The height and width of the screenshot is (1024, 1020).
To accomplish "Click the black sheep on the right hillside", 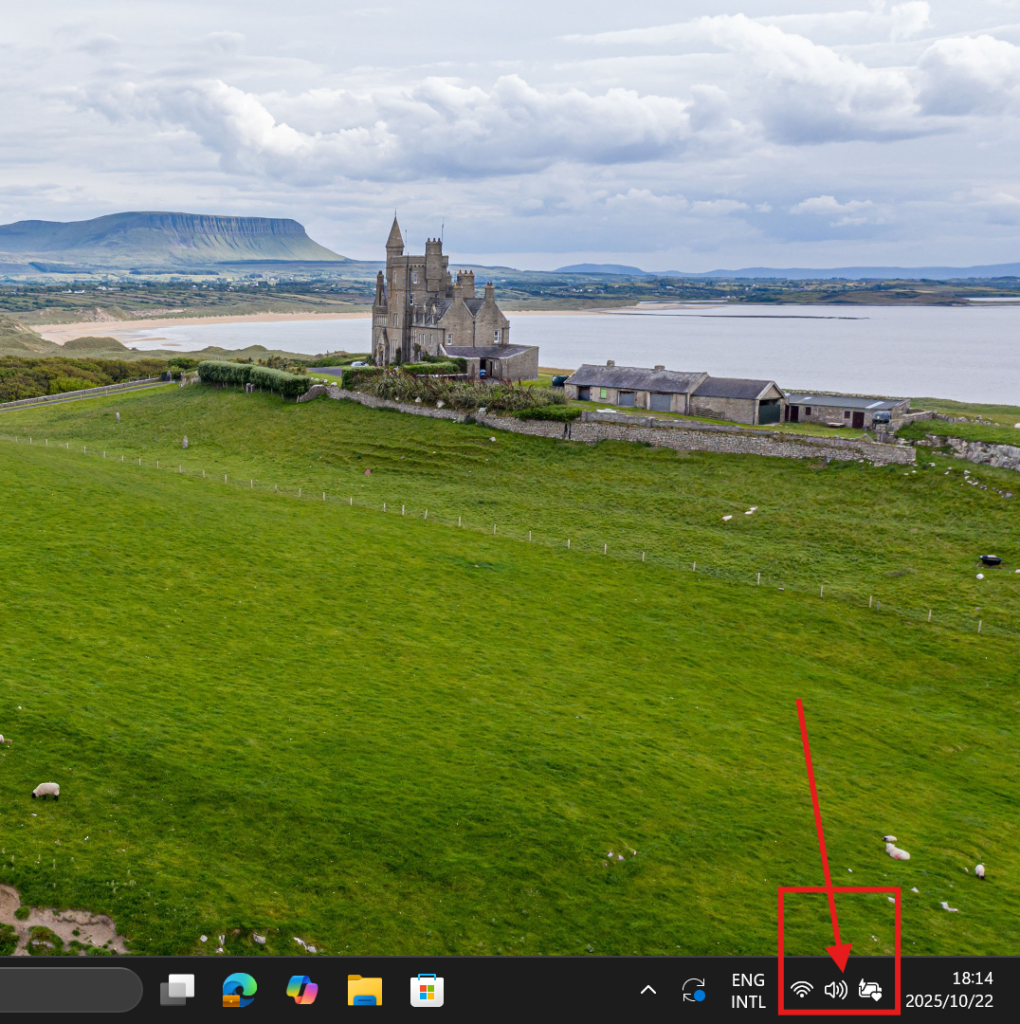I will 990,560.
